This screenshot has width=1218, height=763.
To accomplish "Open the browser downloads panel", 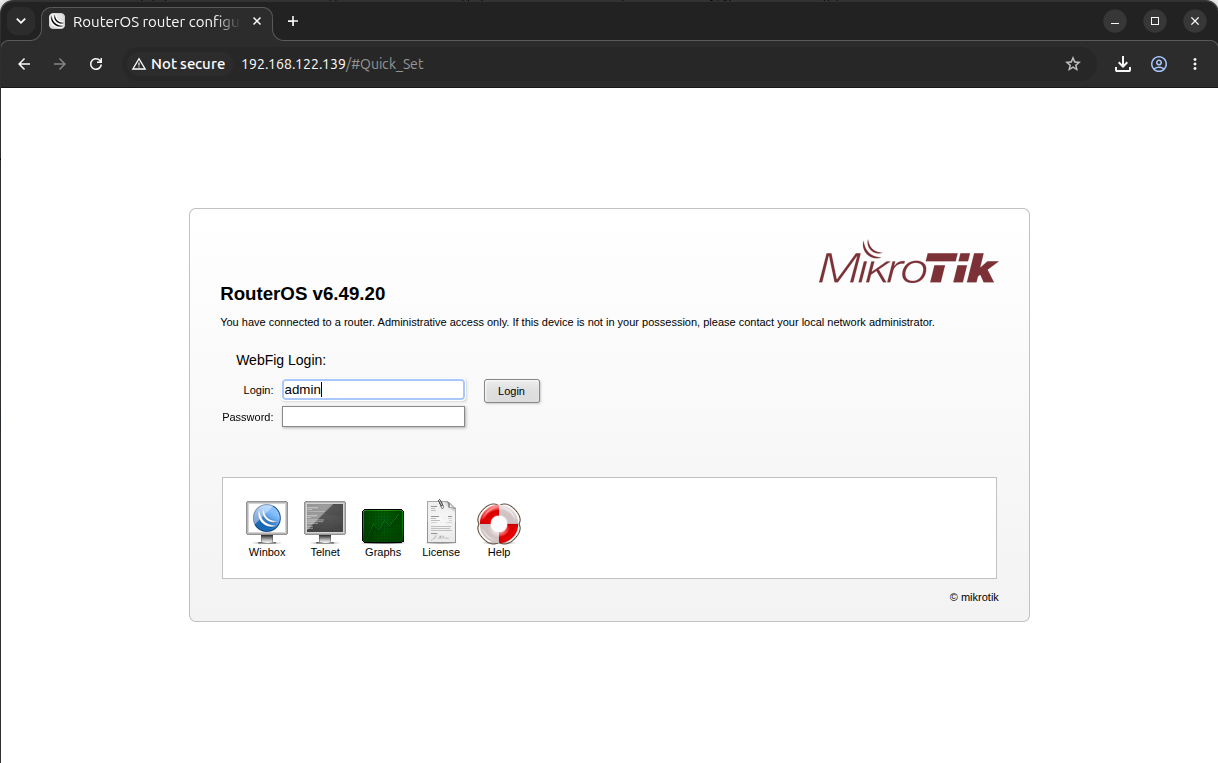I will (1123, 64).
